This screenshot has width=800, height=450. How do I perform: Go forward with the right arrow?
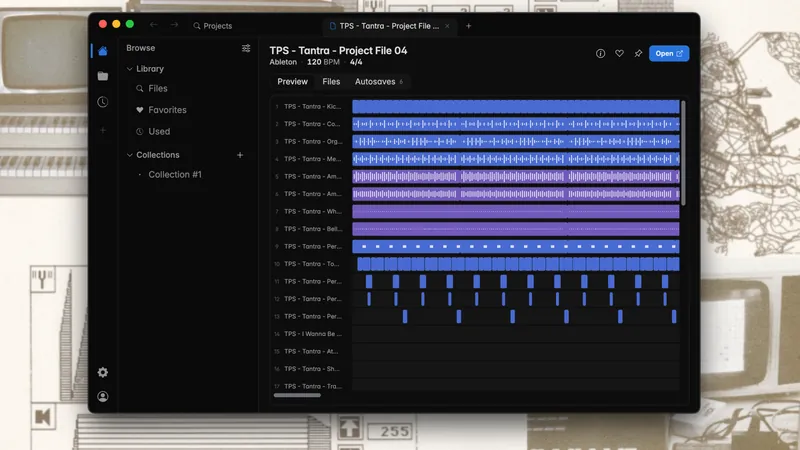[x=174, y=25]
